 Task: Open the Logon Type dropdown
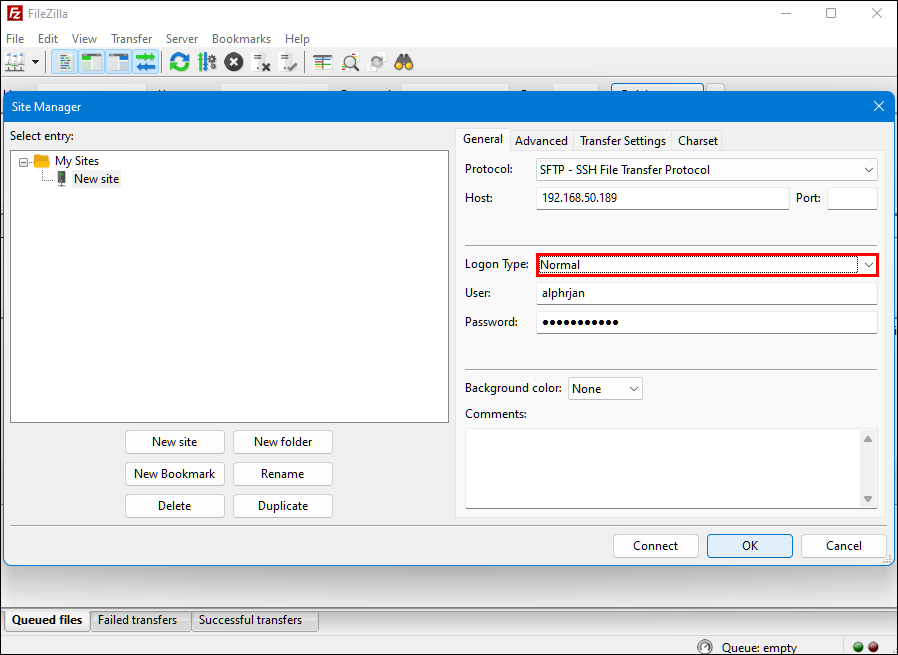(707, 265)
